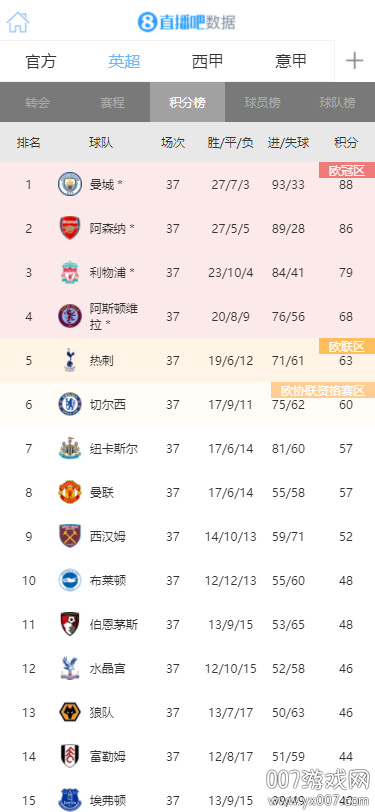
Task: Tap the Chelsea club badge
Action: point(69,404)
